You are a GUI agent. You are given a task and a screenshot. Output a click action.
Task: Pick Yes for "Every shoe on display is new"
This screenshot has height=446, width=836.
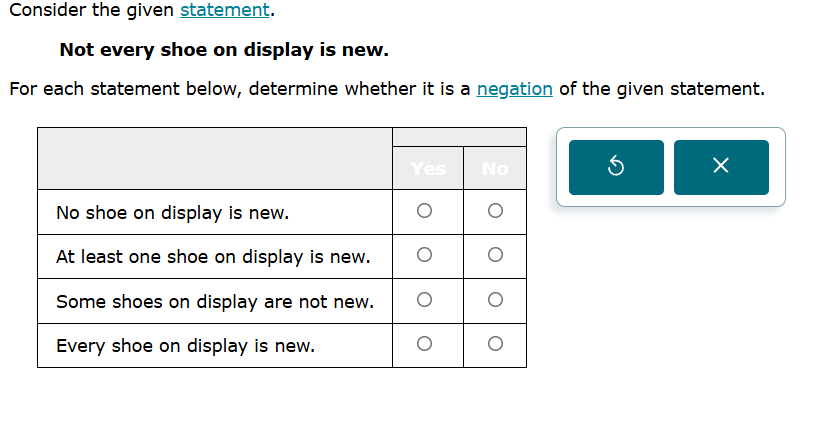tap(425, 345)
